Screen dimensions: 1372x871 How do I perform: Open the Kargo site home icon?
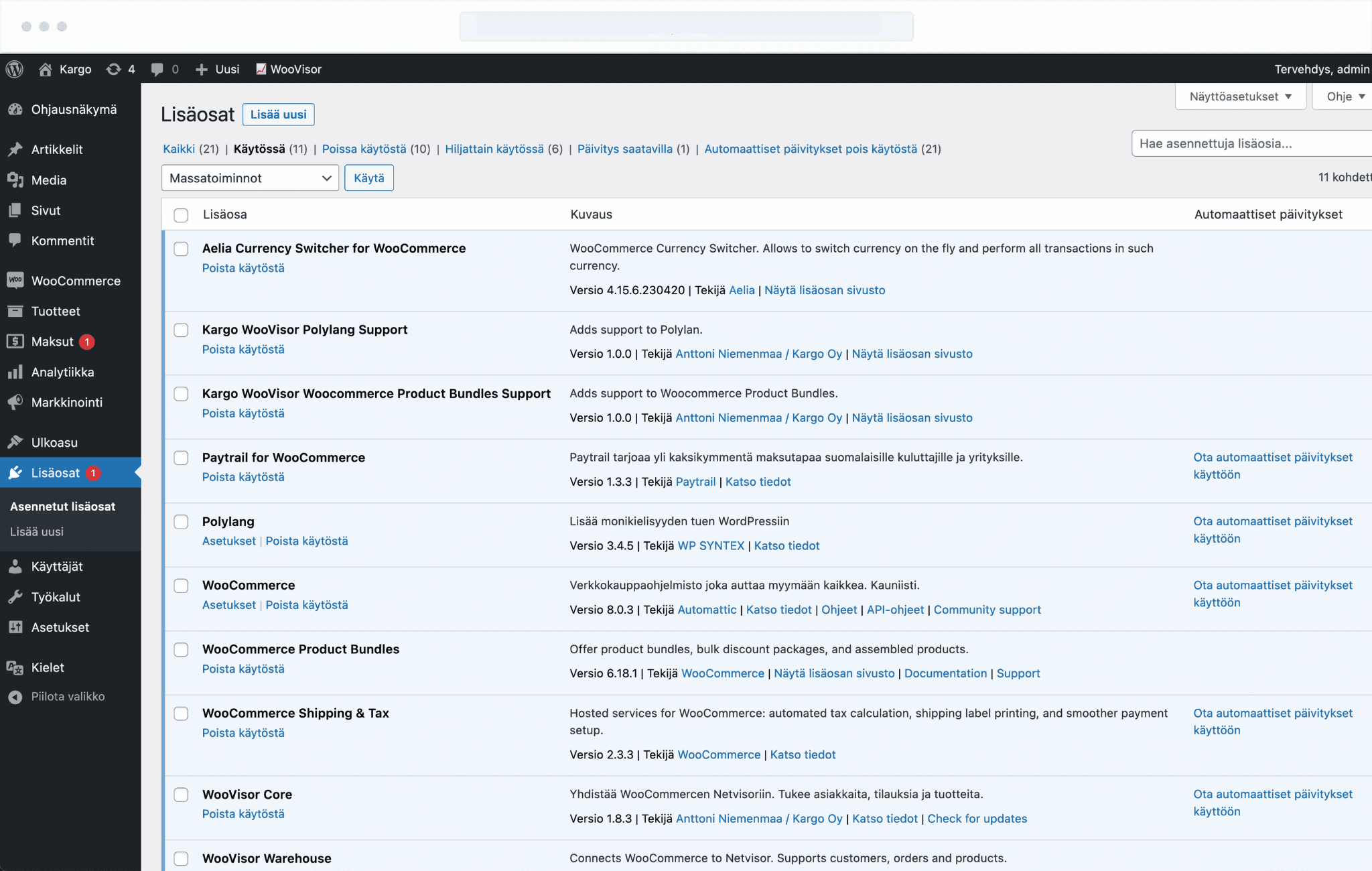pos(45,69)
